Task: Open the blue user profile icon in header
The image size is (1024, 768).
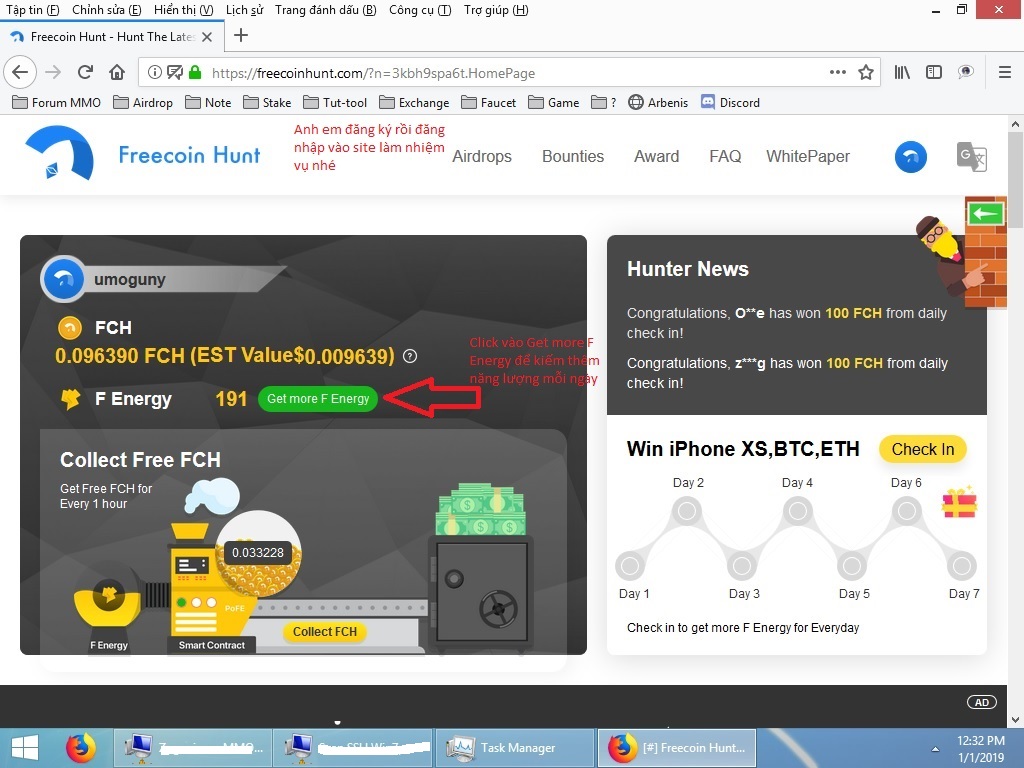Action: (910, 157)
